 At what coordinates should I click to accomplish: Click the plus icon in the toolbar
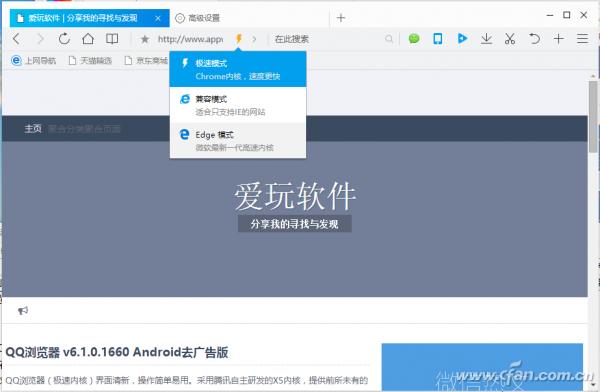click(x=559, y=39)
